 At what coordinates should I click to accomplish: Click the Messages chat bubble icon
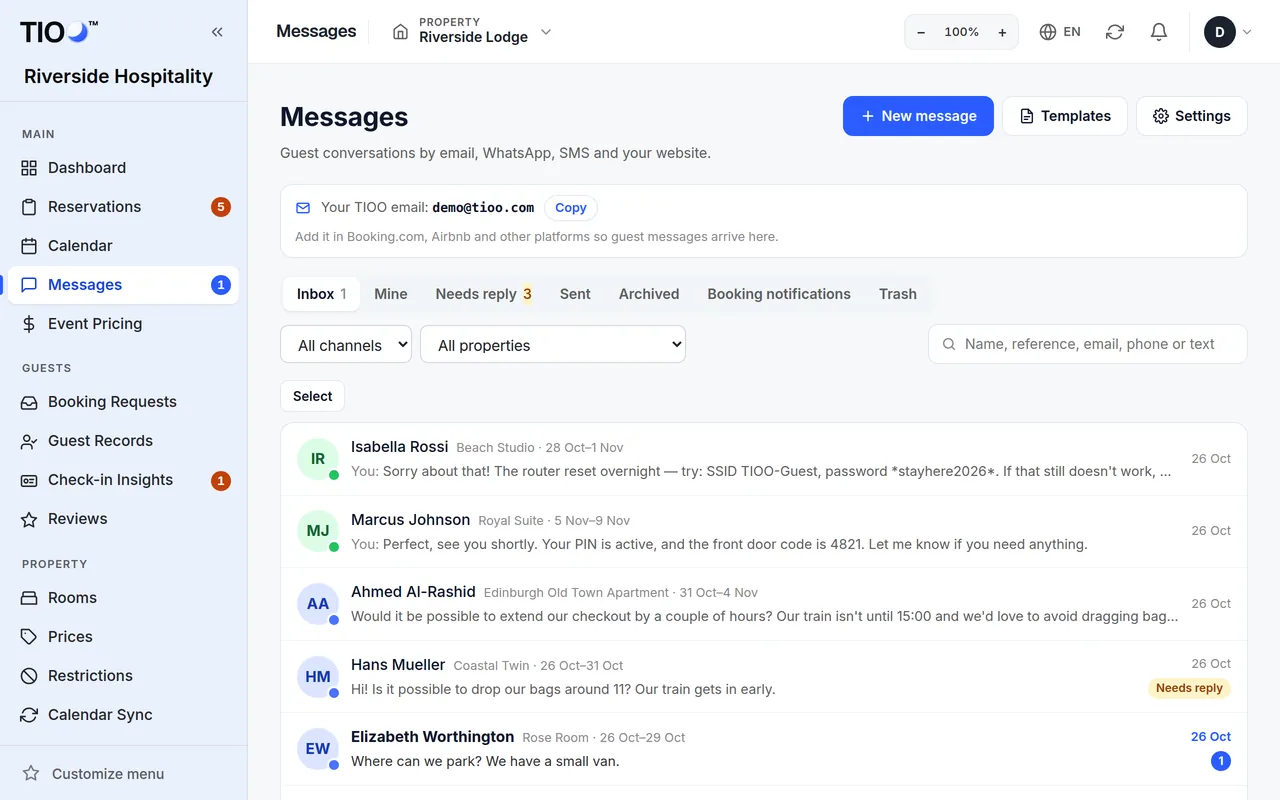(x=29, y=285)
